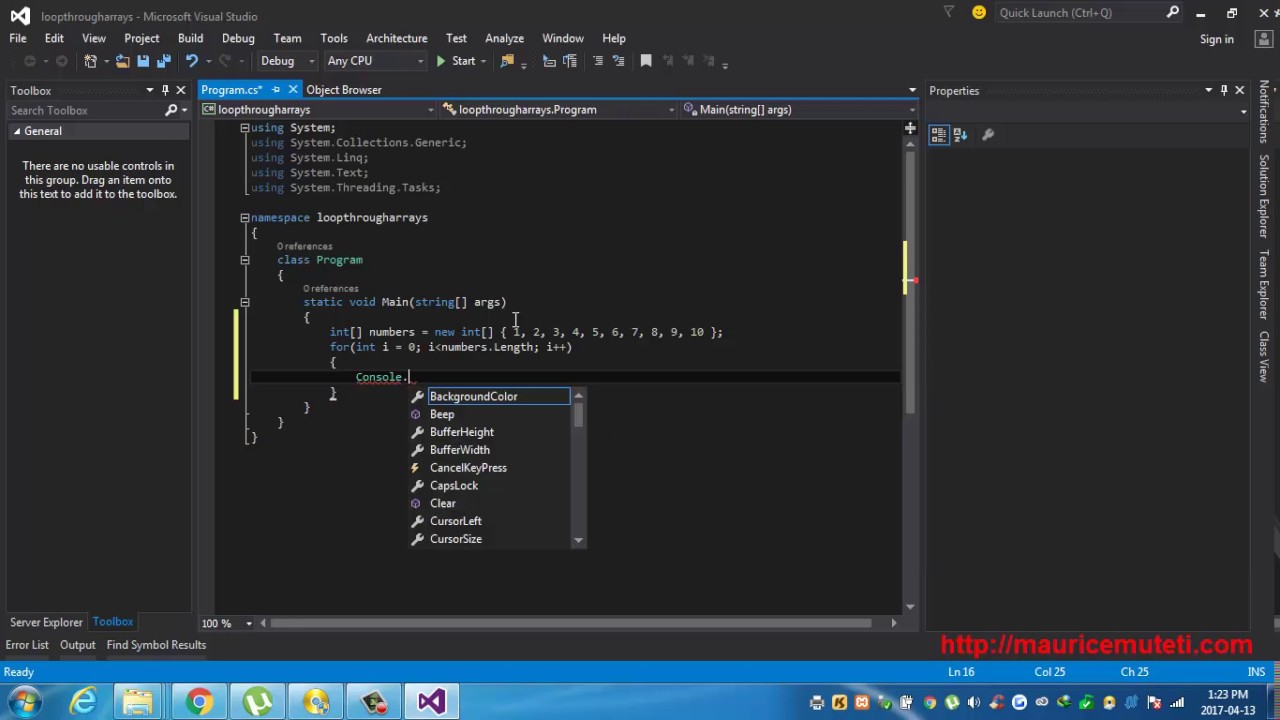
Task: Click the Save All toolbar icon
Action: (x=164, y=61)
